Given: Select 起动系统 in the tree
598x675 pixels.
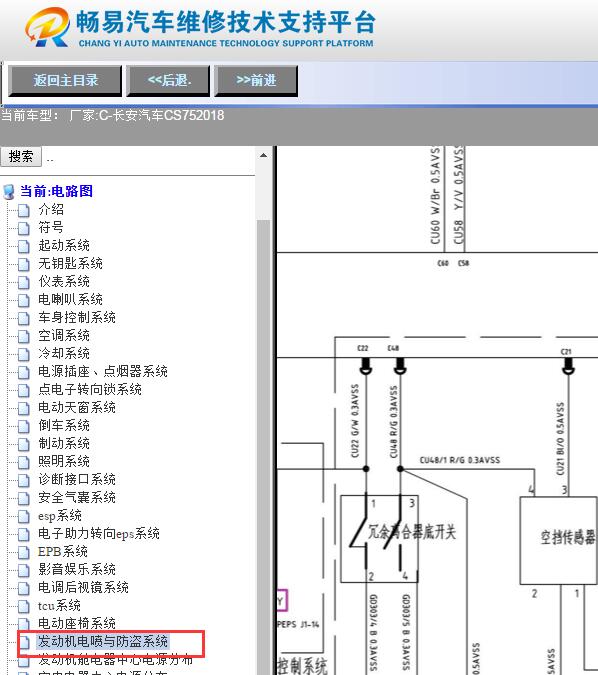Looking at the screenshot, I should pyautogui.click(x=64, y=245).
